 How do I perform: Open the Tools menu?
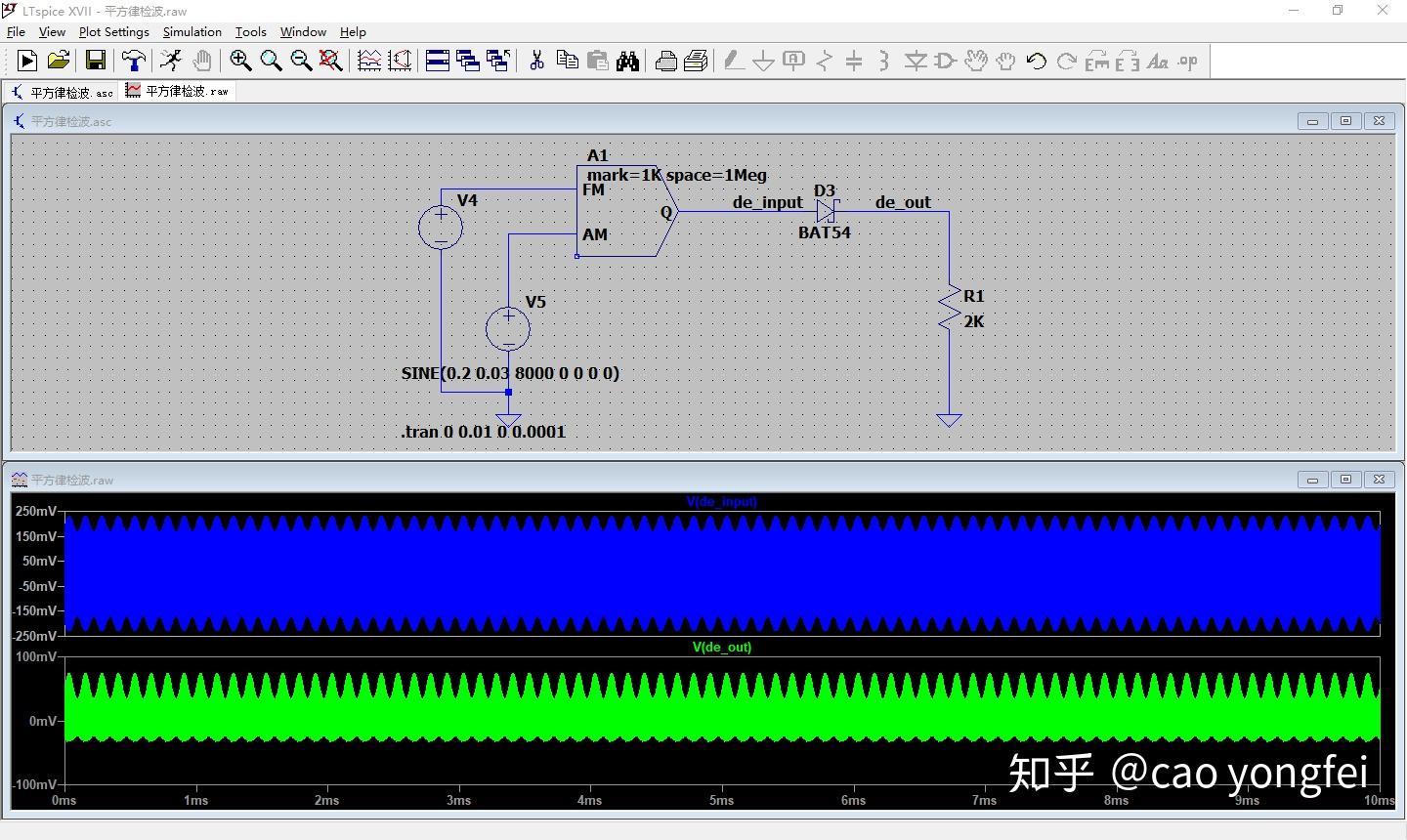tap(250, 31)
